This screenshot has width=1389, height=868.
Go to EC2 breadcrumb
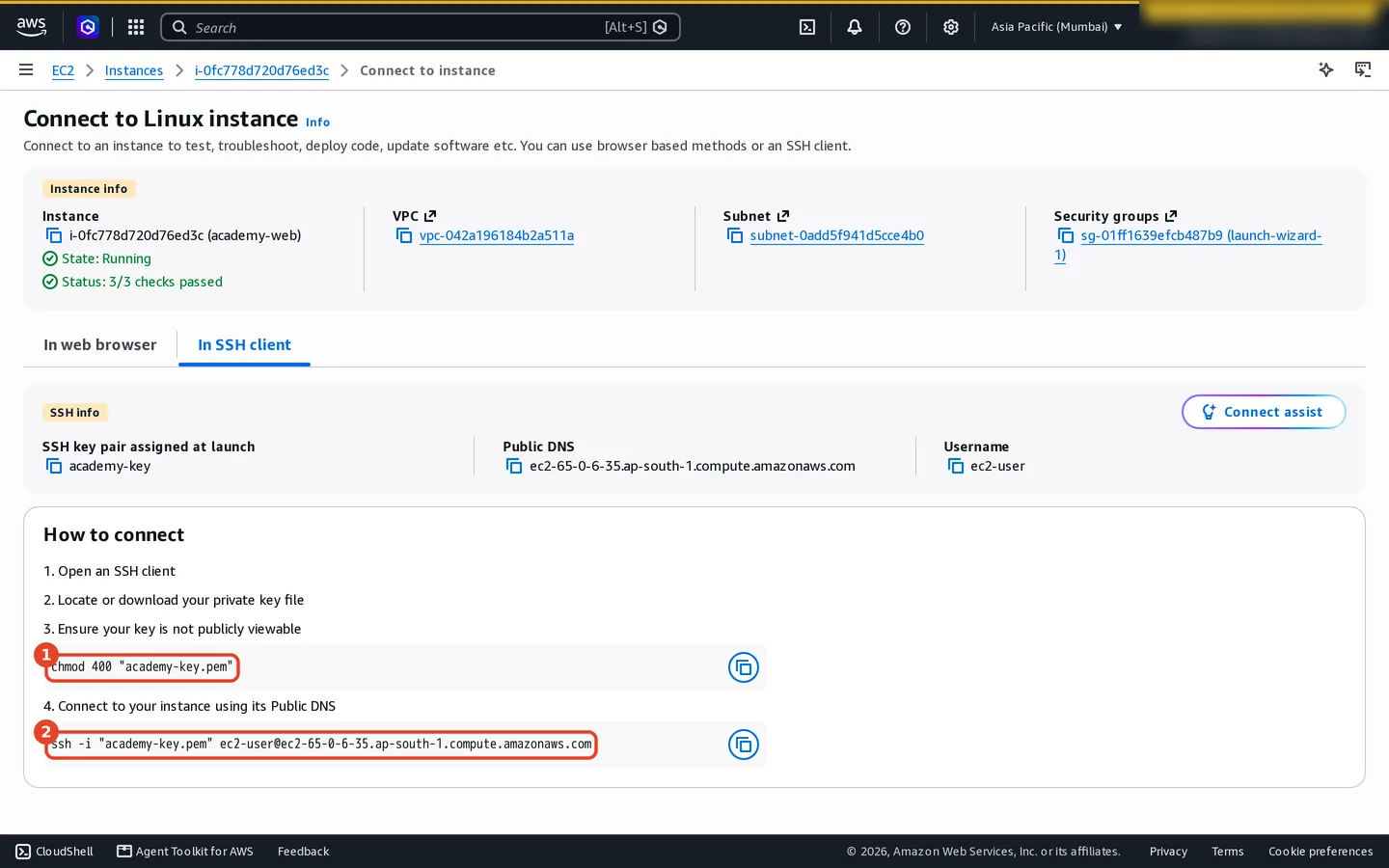(63, 70)
